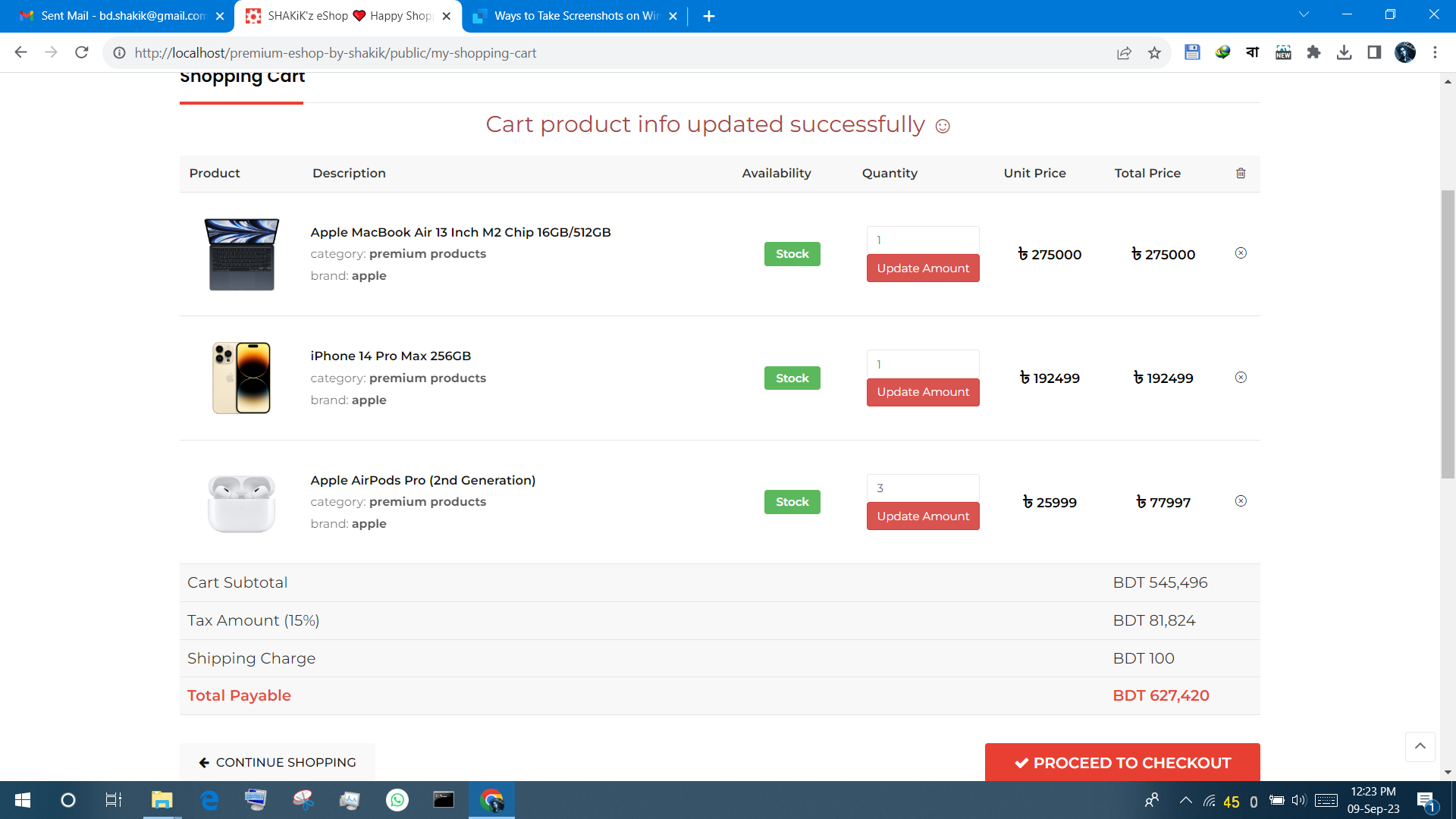The height and width of the screenshot is (819, 1456).
Task: Close the SHAKiK'z eShop tab
Action: [x=447, y=16]
